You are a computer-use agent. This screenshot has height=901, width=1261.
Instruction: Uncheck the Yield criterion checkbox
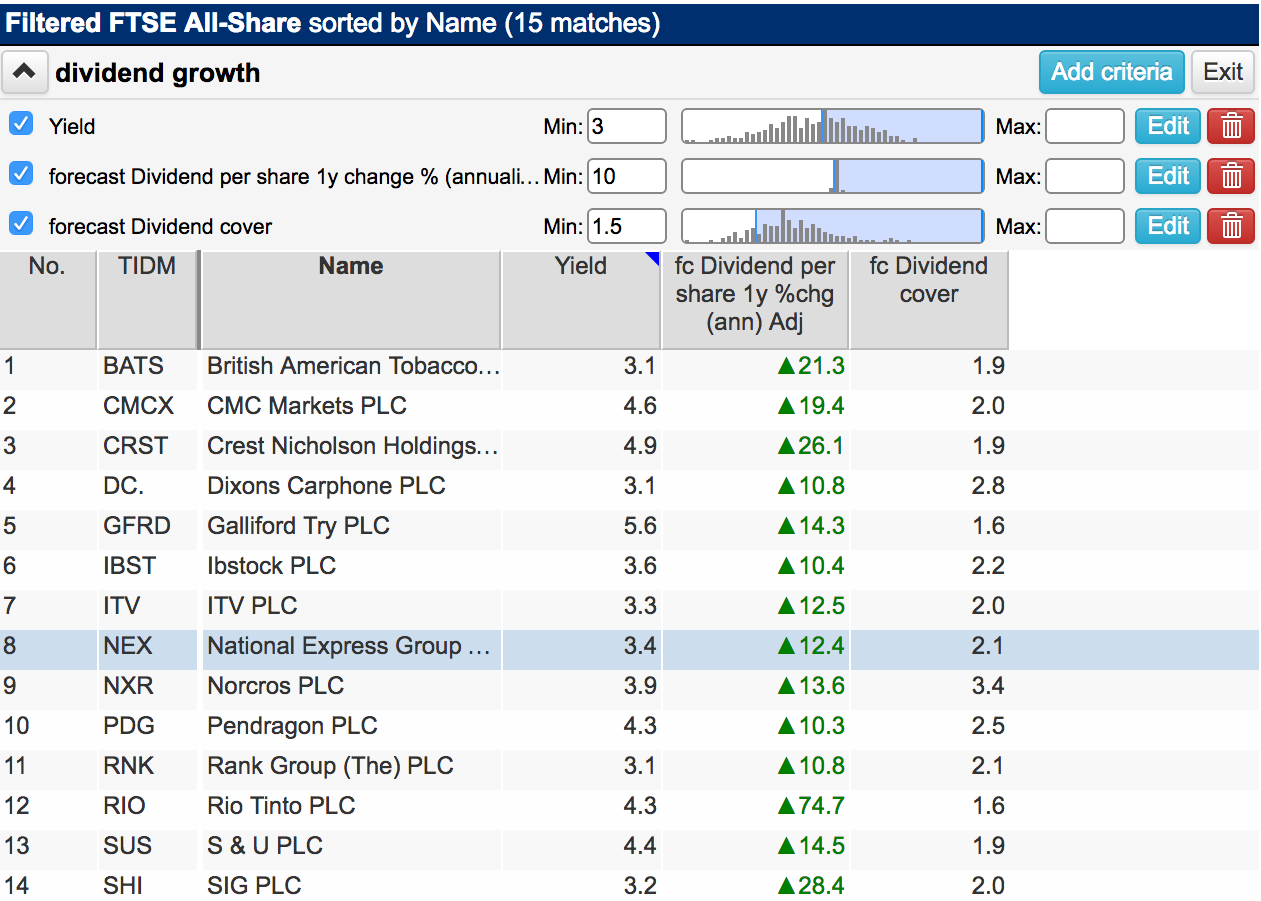21,124
